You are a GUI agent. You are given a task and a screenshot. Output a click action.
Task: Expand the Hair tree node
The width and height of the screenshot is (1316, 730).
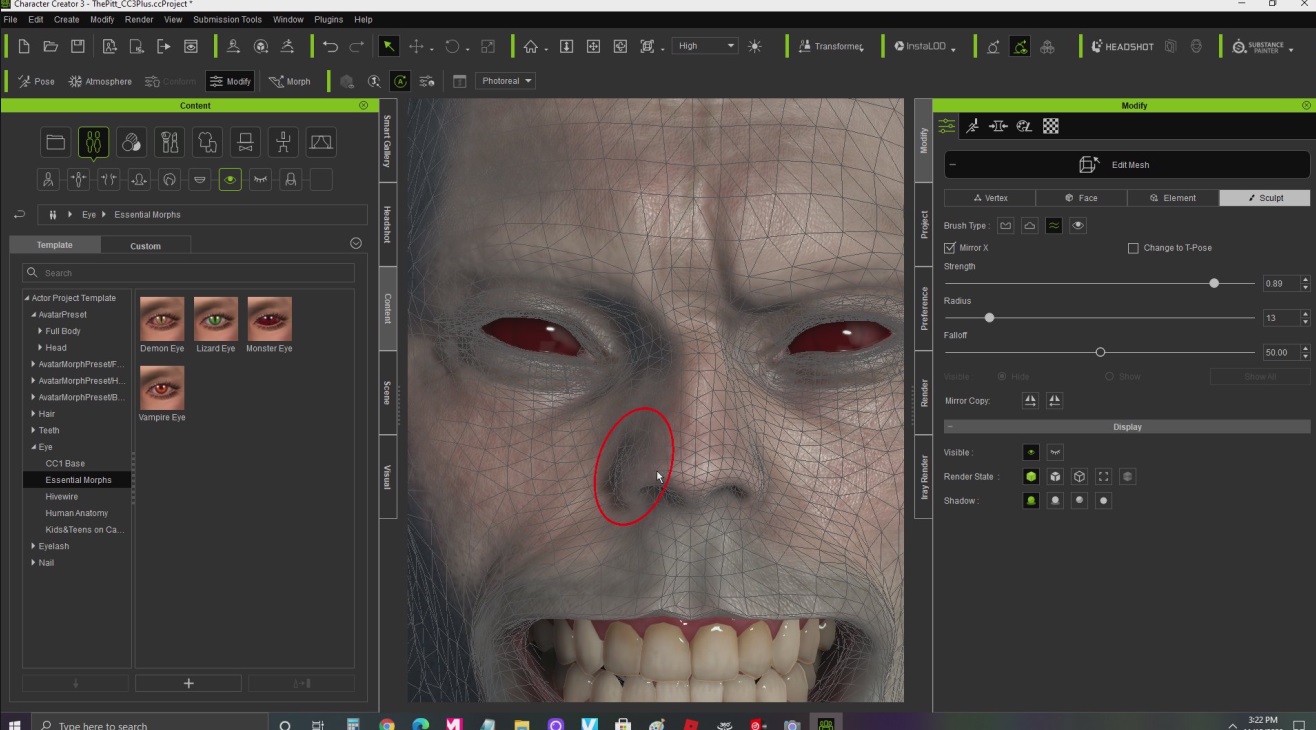pos(34,414)
